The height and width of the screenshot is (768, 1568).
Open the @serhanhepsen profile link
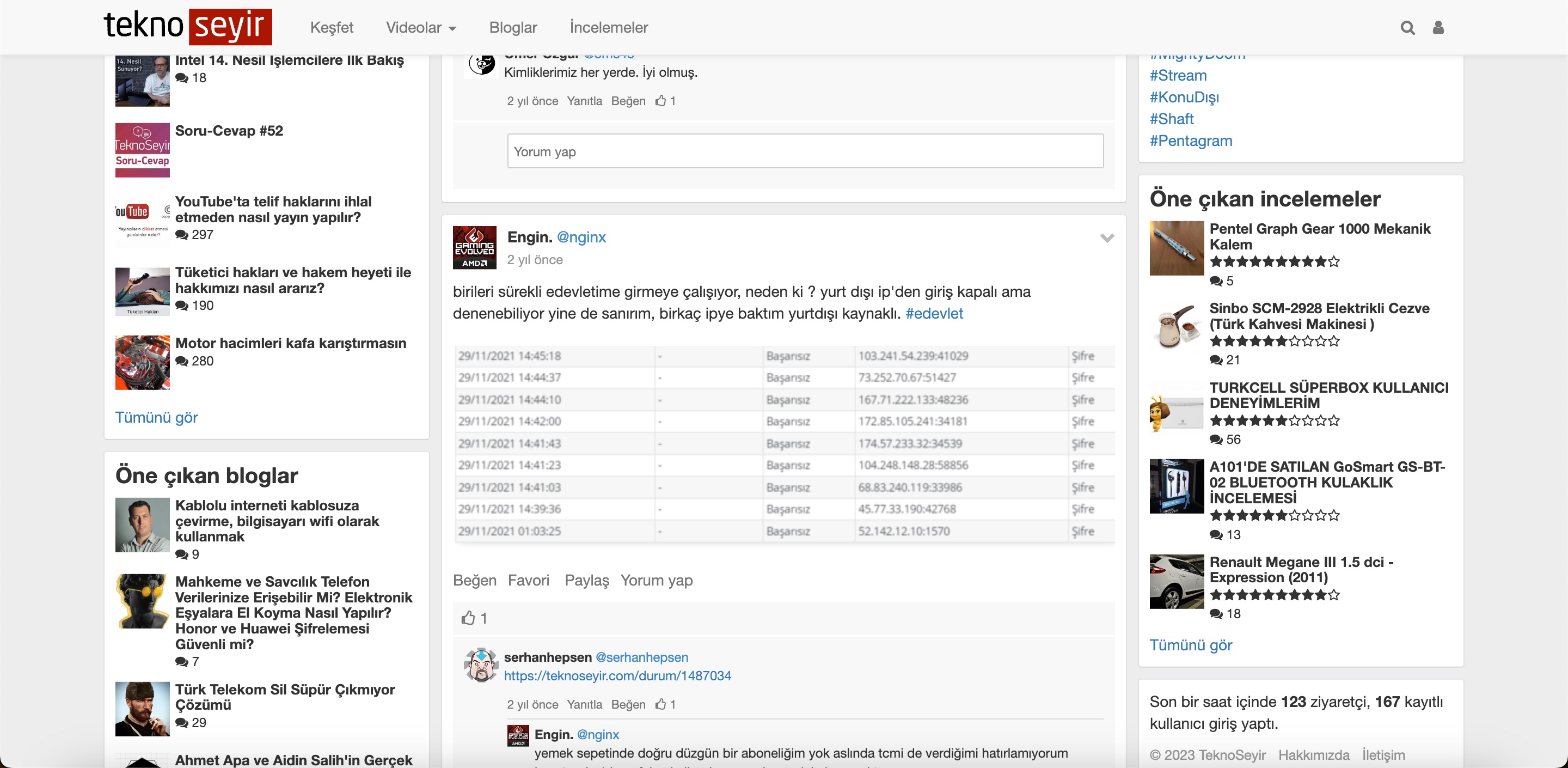641,658
